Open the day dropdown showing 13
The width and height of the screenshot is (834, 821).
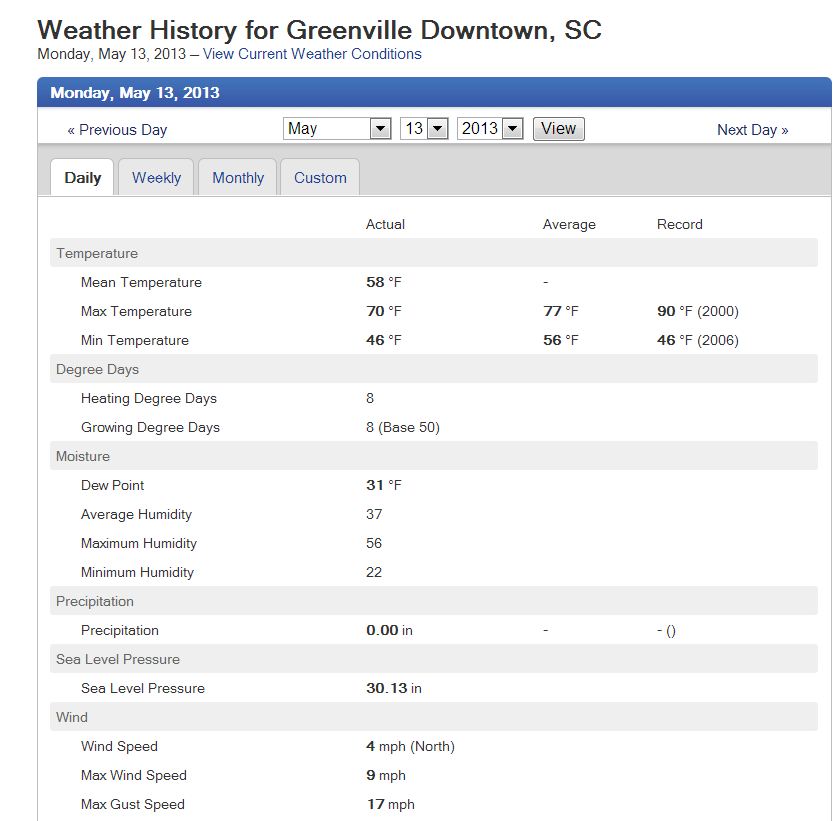pos(423,129)
